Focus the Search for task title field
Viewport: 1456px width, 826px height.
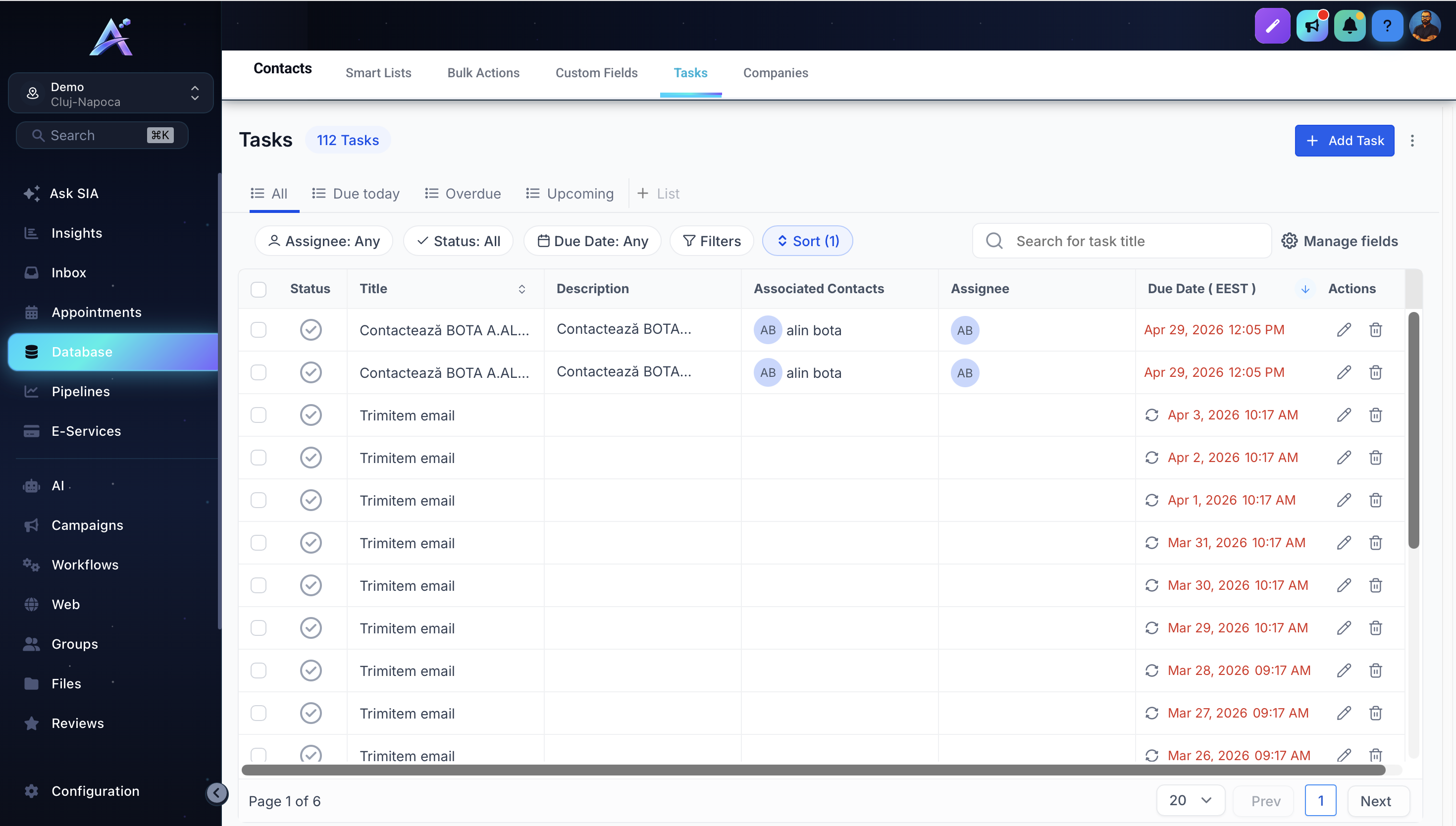[x=1122, y=241]
